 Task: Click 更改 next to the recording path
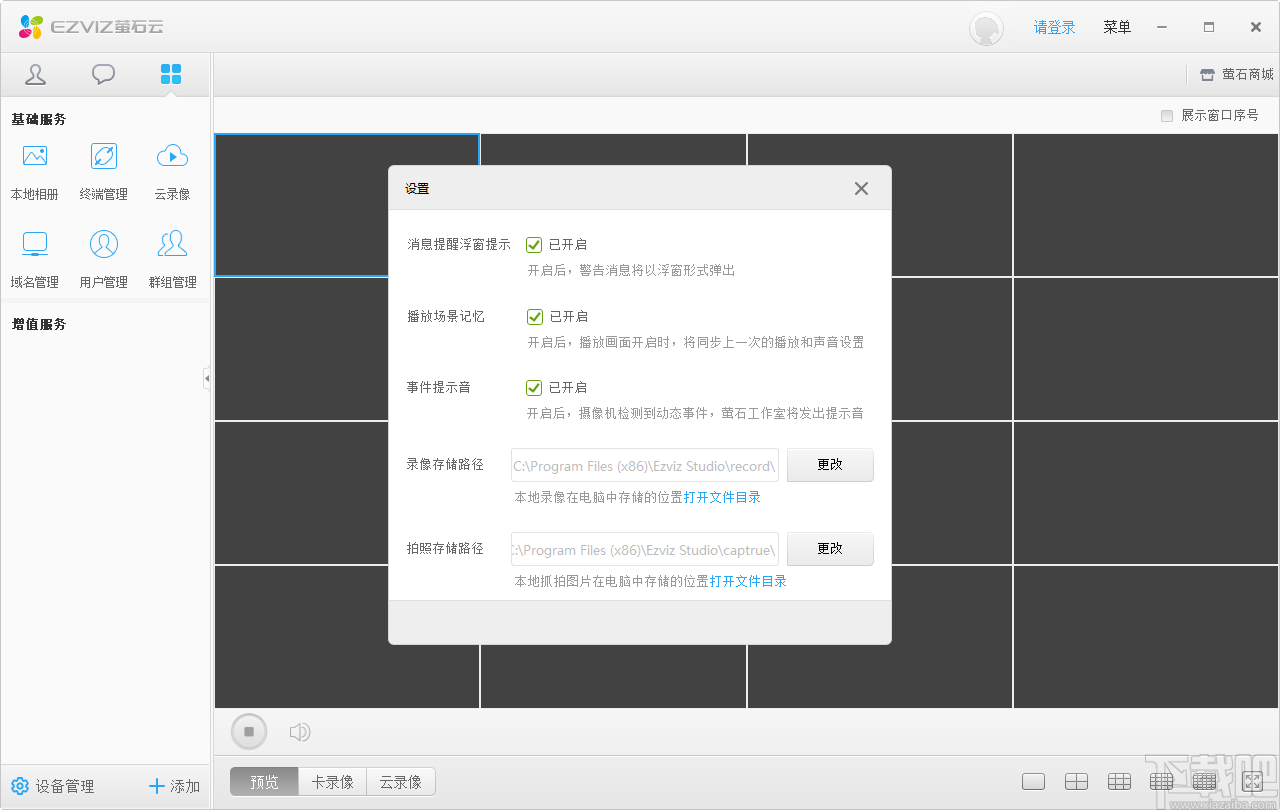(830, 464)
